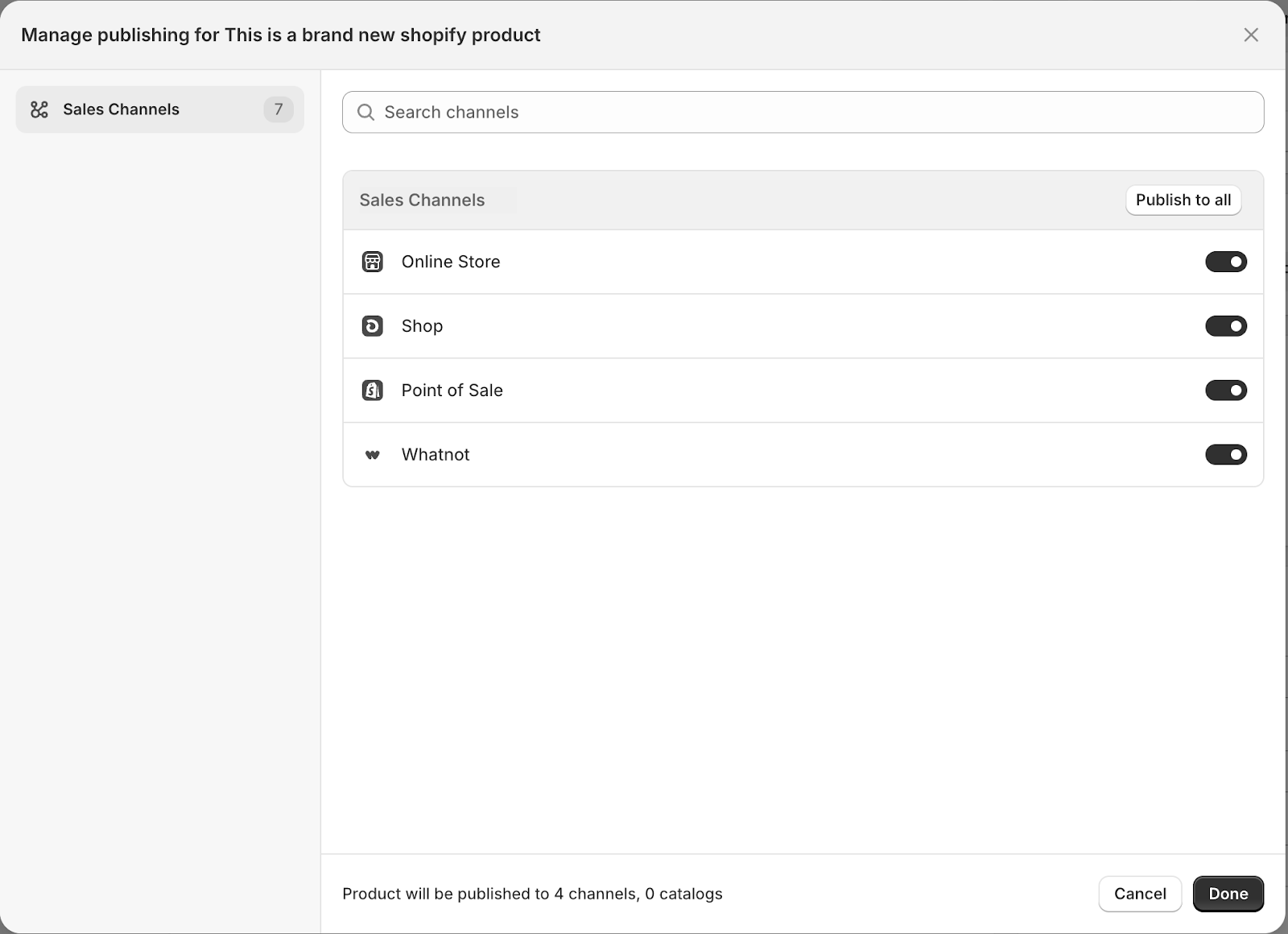Turn off the Shop channel toggle
This screenshot has height=934, width=1288.
1225,326
